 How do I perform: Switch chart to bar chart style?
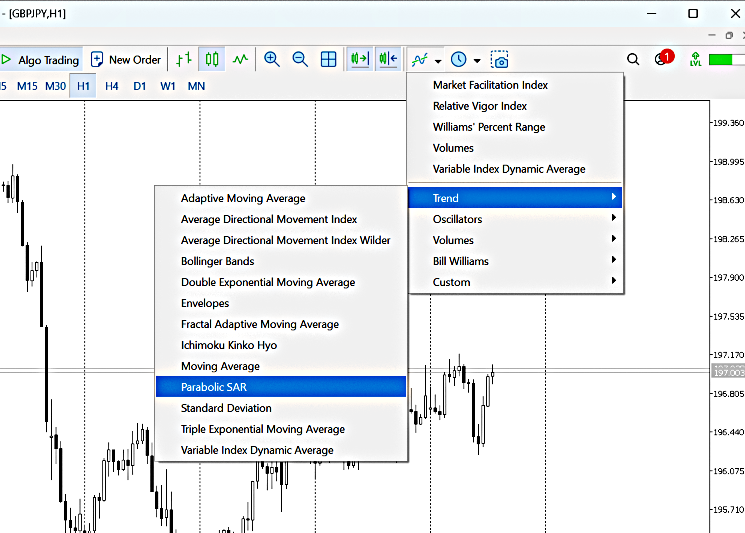[x=184, y=59]
